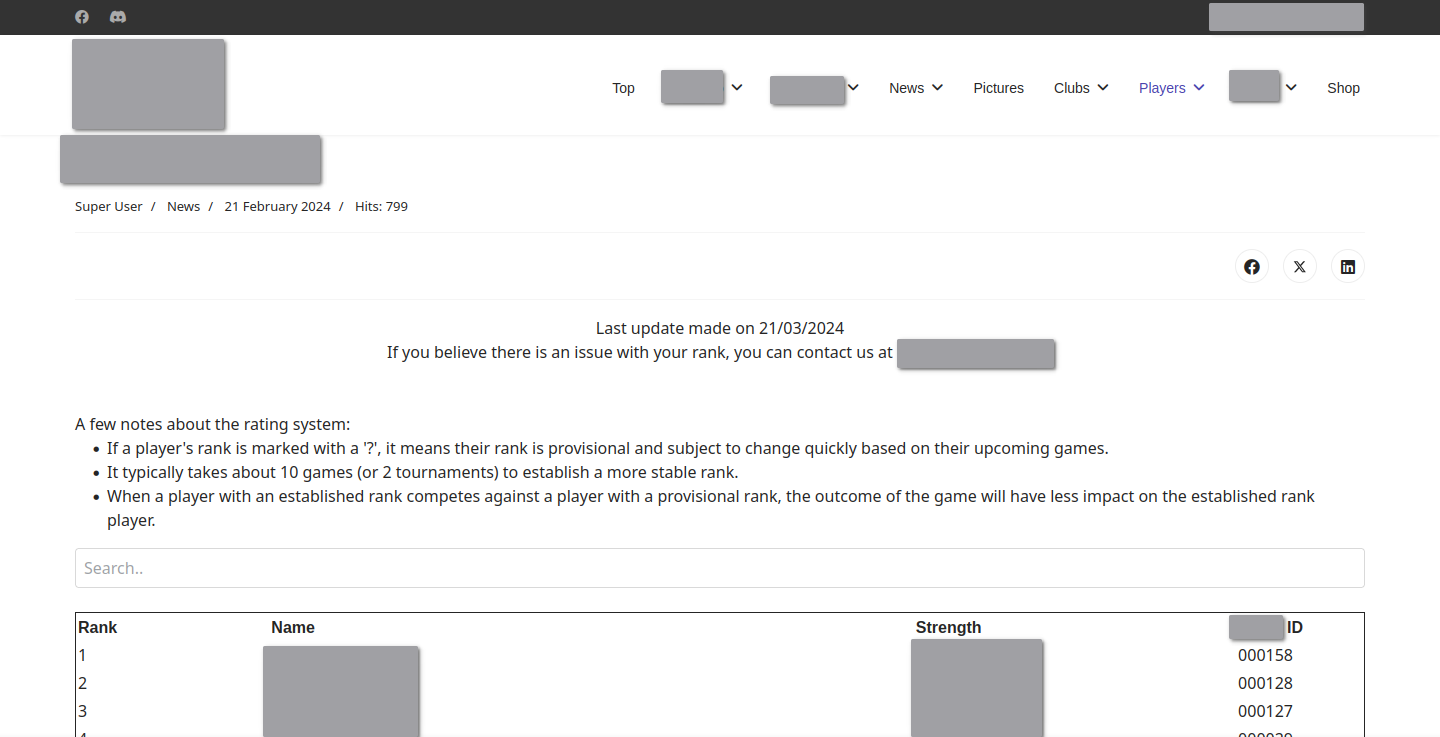Share this article on LinkedIn
This screenshot has height=737, width=1440.
point(1347,267)
